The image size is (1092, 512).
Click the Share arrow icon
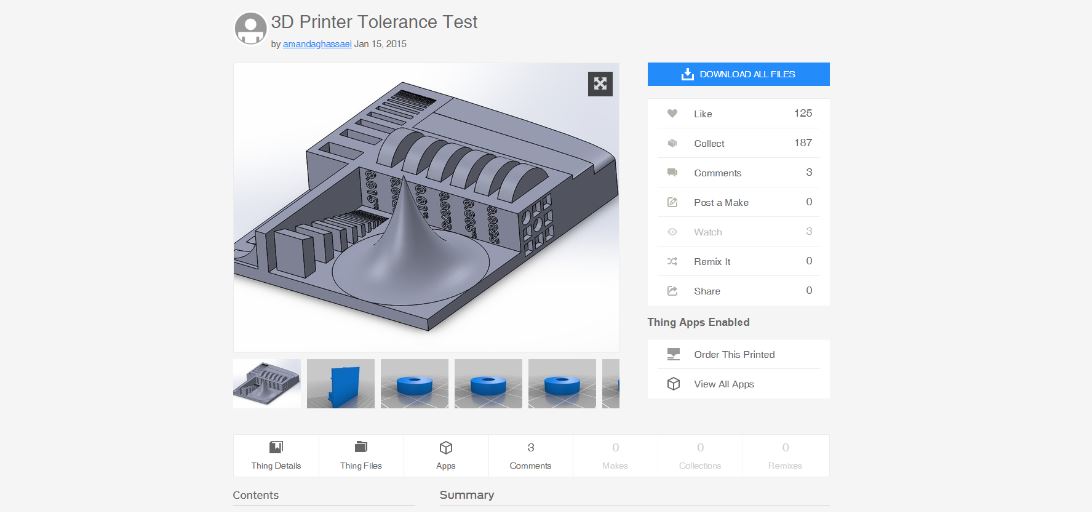[672, 291]
